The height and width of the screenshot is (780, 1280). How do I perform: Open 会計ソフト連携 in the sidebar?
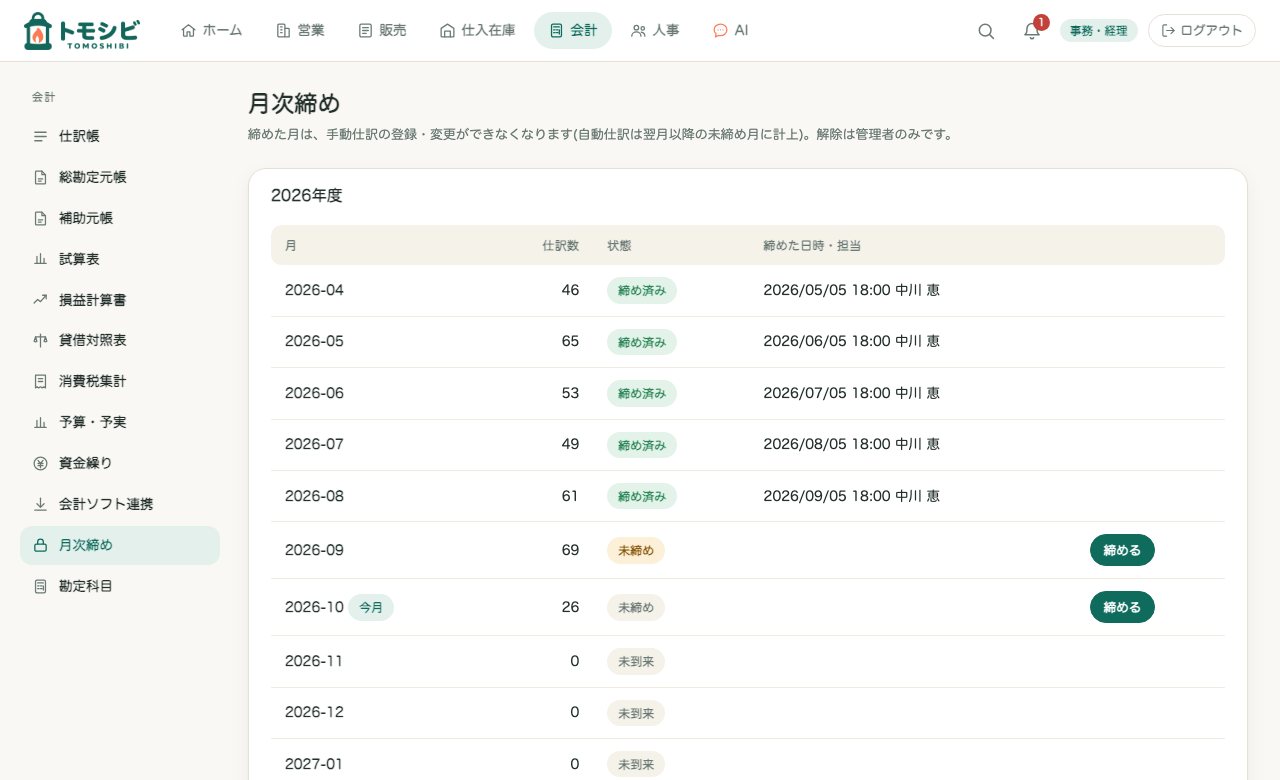(120, 504)
